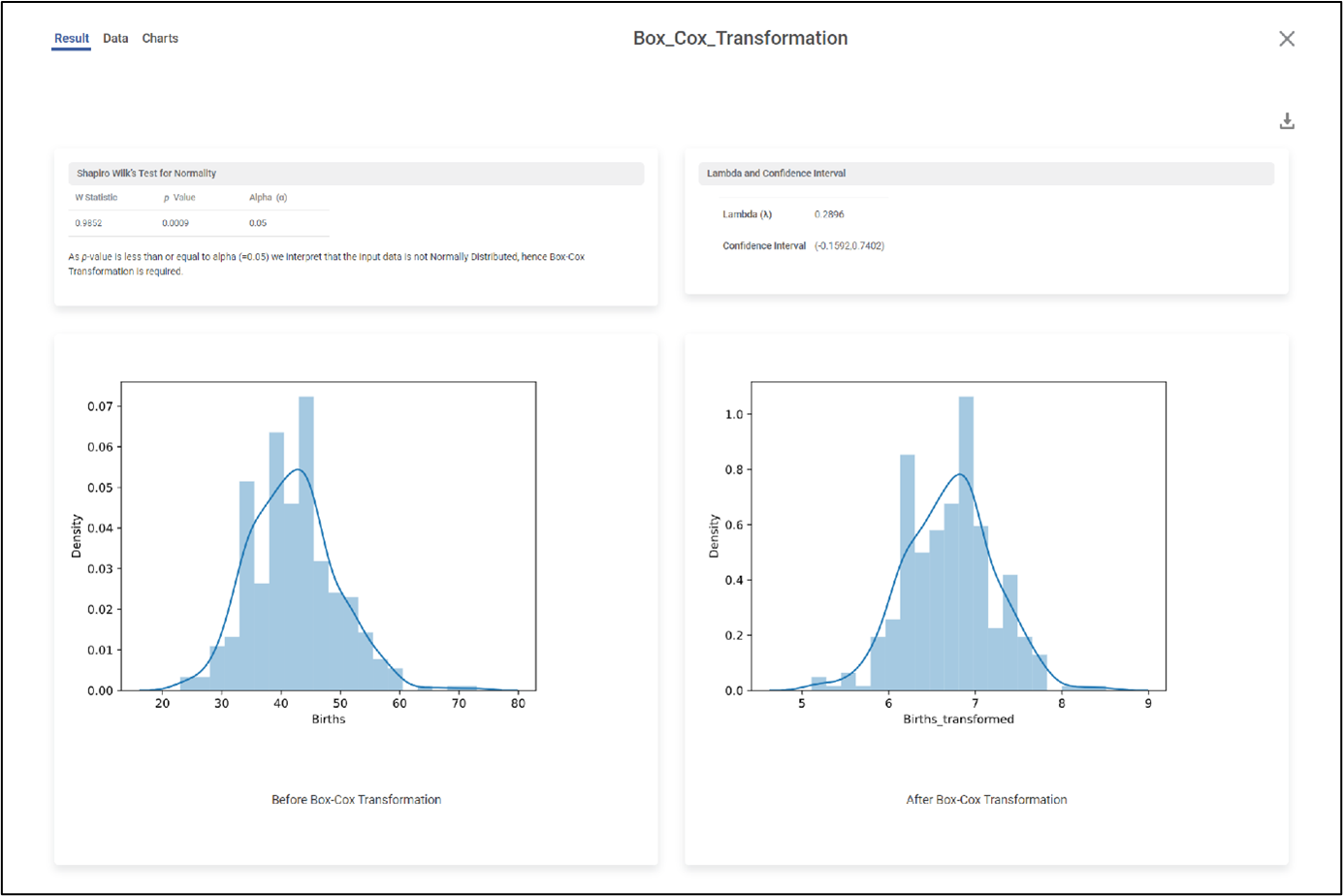Switch to the Charts tab
Screen dimensions: 1343x896
tap(160, 39)
